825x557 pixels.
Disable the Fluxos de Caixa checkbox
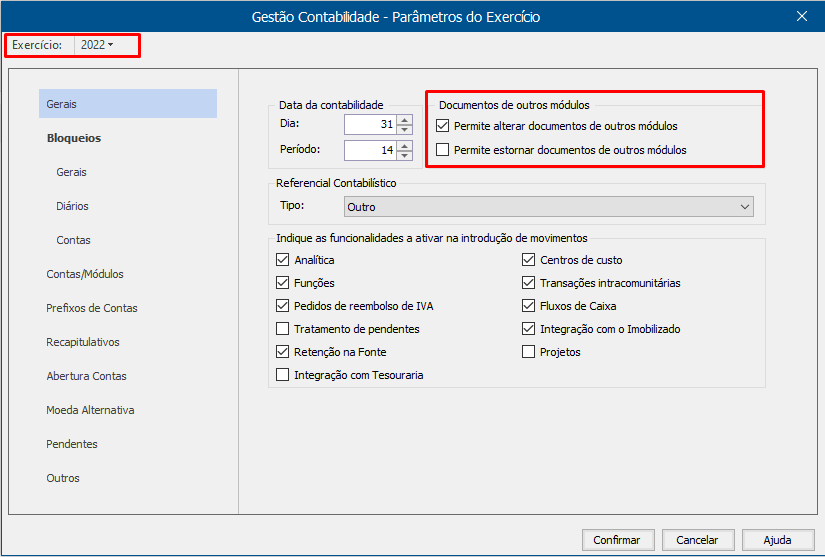coord(528,306)
